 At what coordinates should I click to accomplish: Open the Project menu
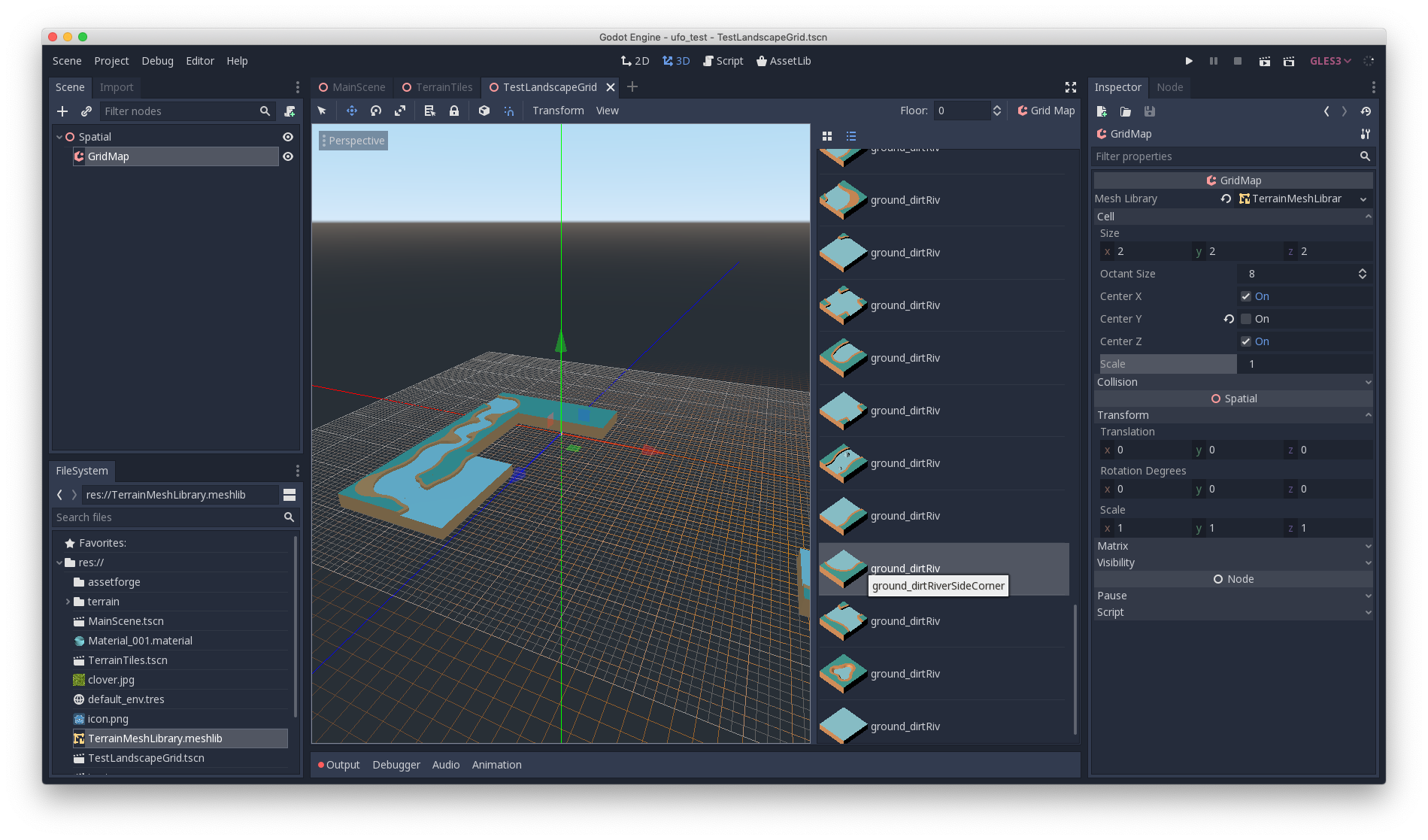point(111,61)
